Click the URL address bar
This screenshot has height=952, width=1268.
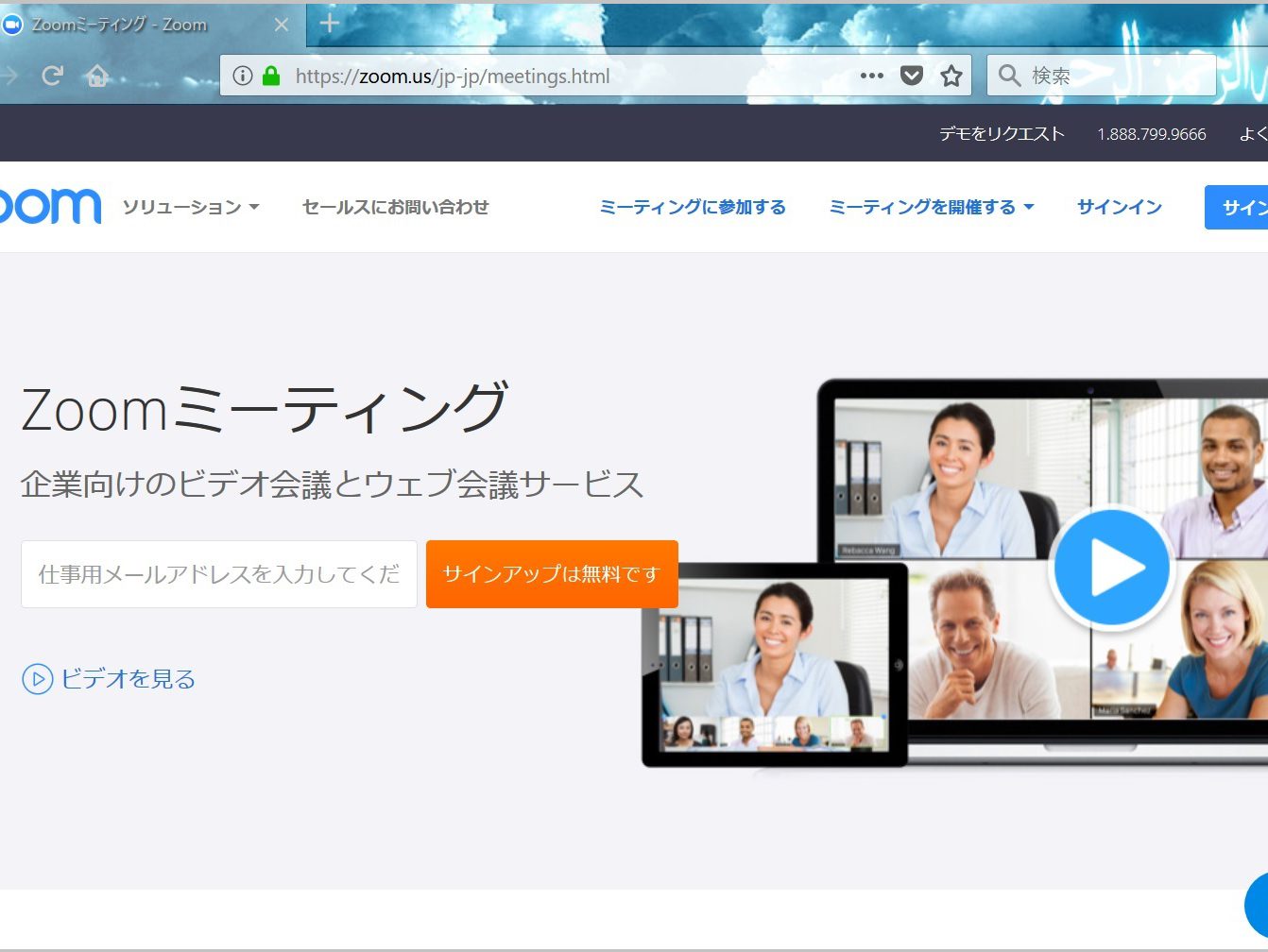click(597, 76)
